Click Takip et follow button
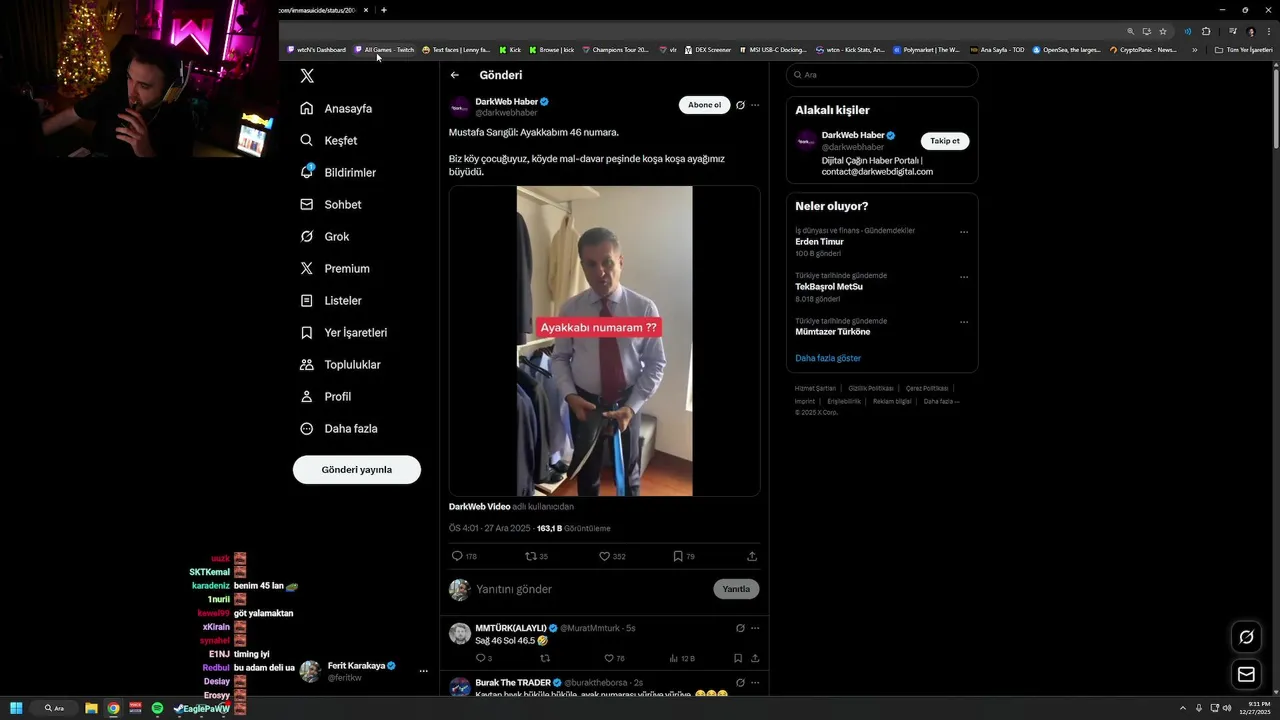Viewport: 1280px width, 720px height. [945, 141]
